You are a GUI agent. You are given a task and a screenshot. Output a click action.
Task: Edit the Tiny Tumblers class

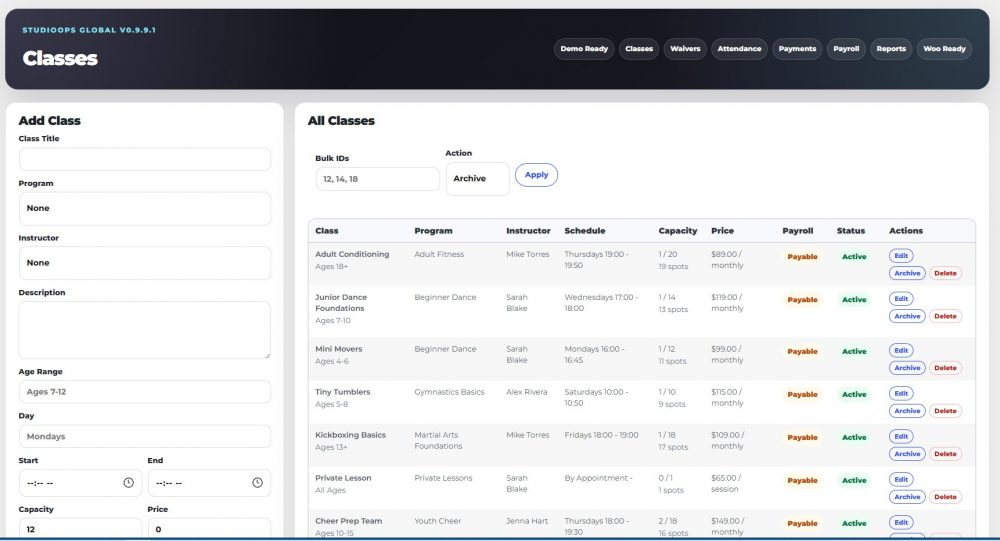click(901, 394)
